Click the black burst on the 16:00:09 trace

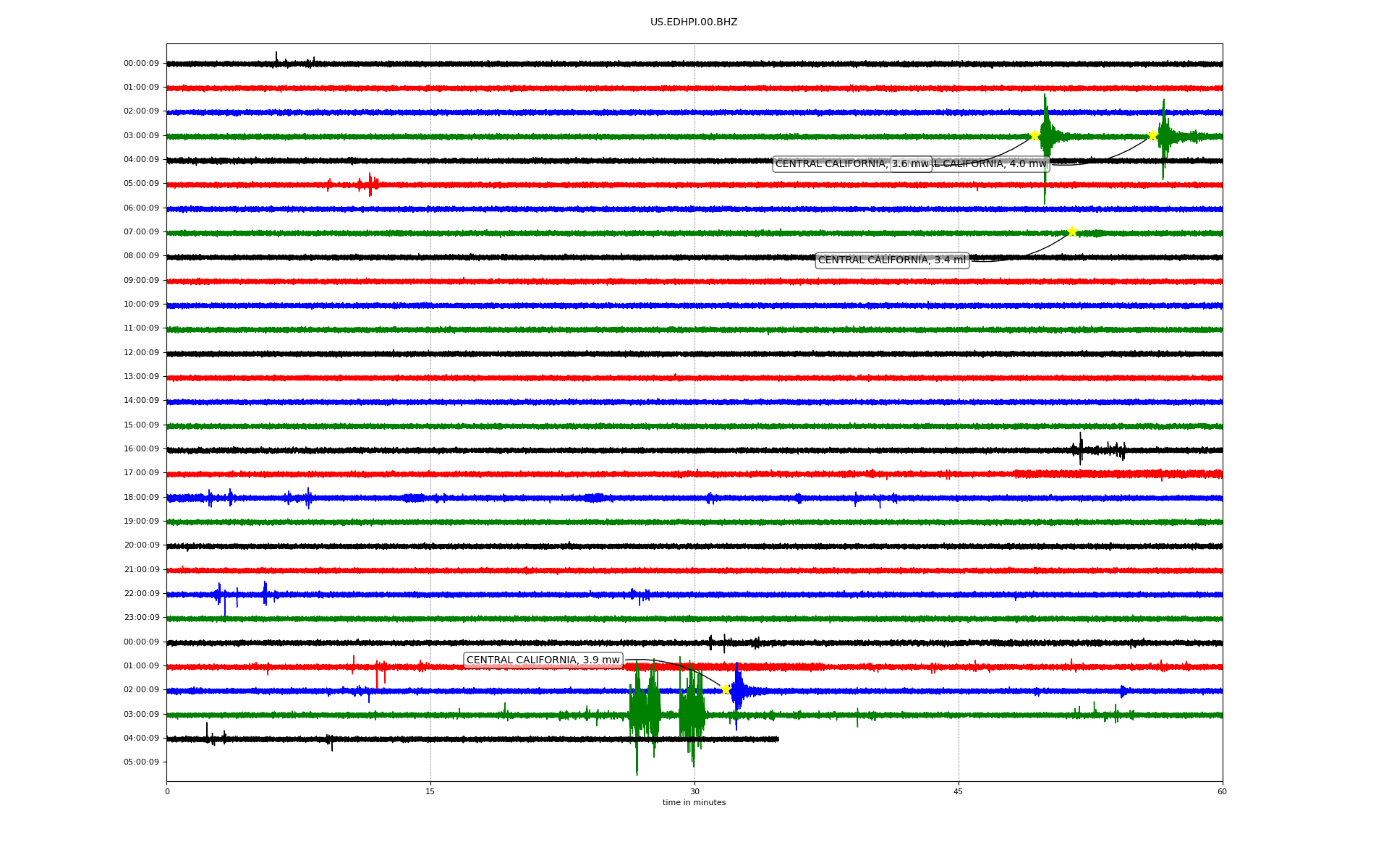click(x=1082, y=450)
